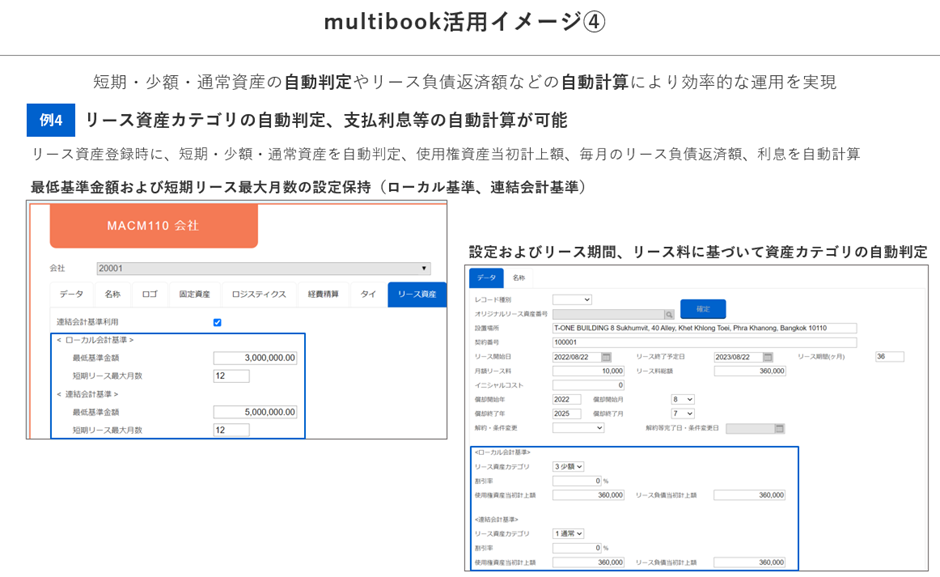The width and height of the screenshot is (940, 577).
Task: Switch to the 名称 tab in lease form
Action: [x=519, y=278]
